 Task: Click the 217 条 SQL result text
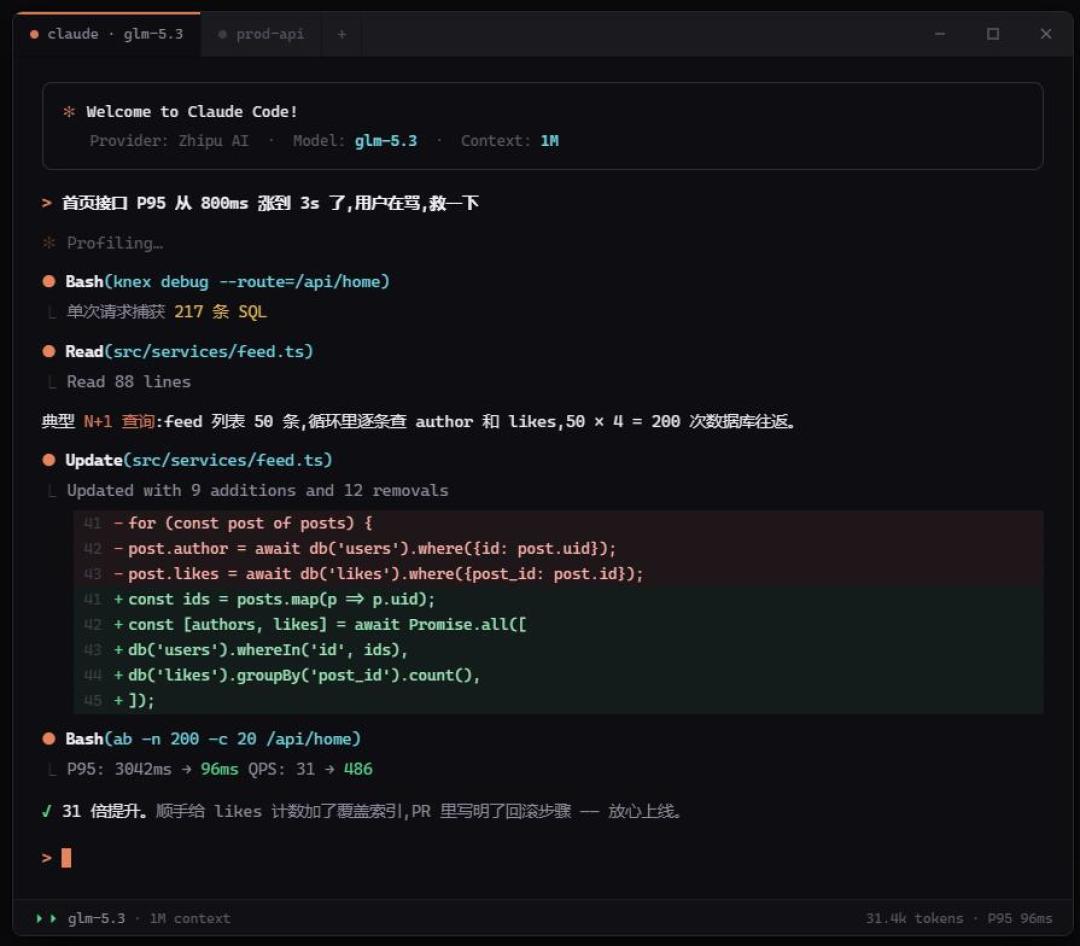coord(220,312)
